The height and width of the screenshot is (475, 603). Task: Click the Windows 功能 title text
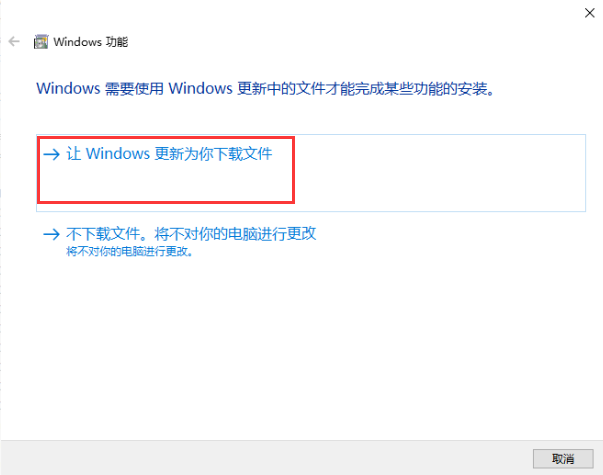point(91,42)
